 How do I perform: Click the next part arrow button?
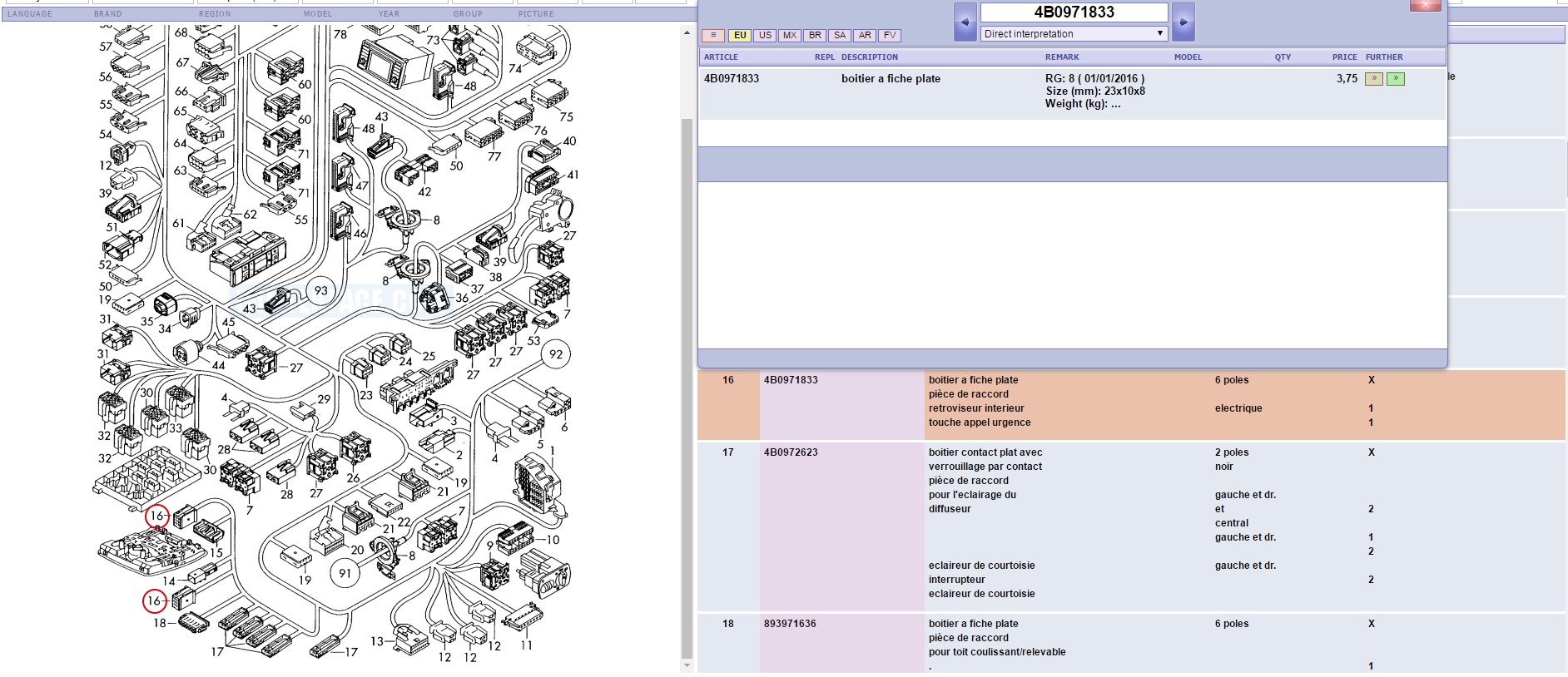coord(1183,22)
